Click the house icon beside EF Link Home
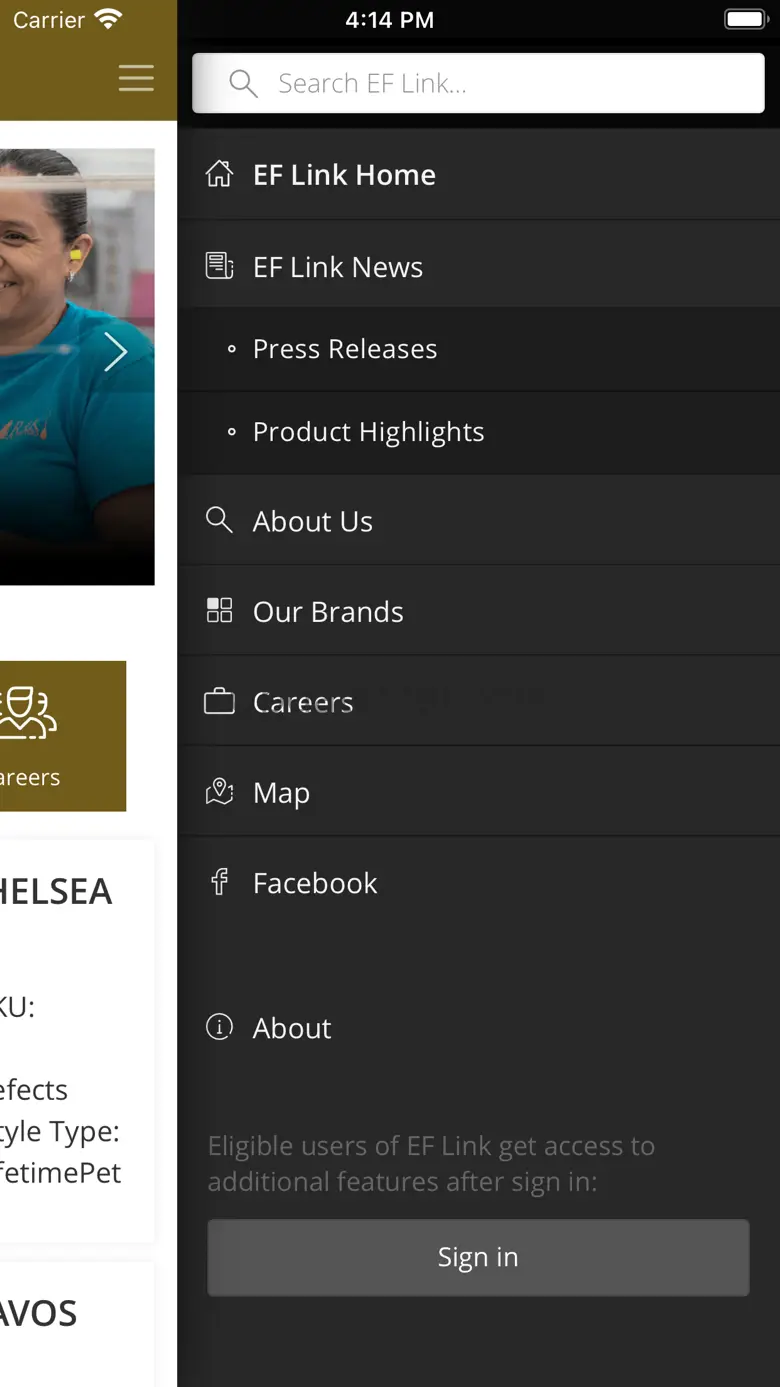780x1387 pixels. 219,174
